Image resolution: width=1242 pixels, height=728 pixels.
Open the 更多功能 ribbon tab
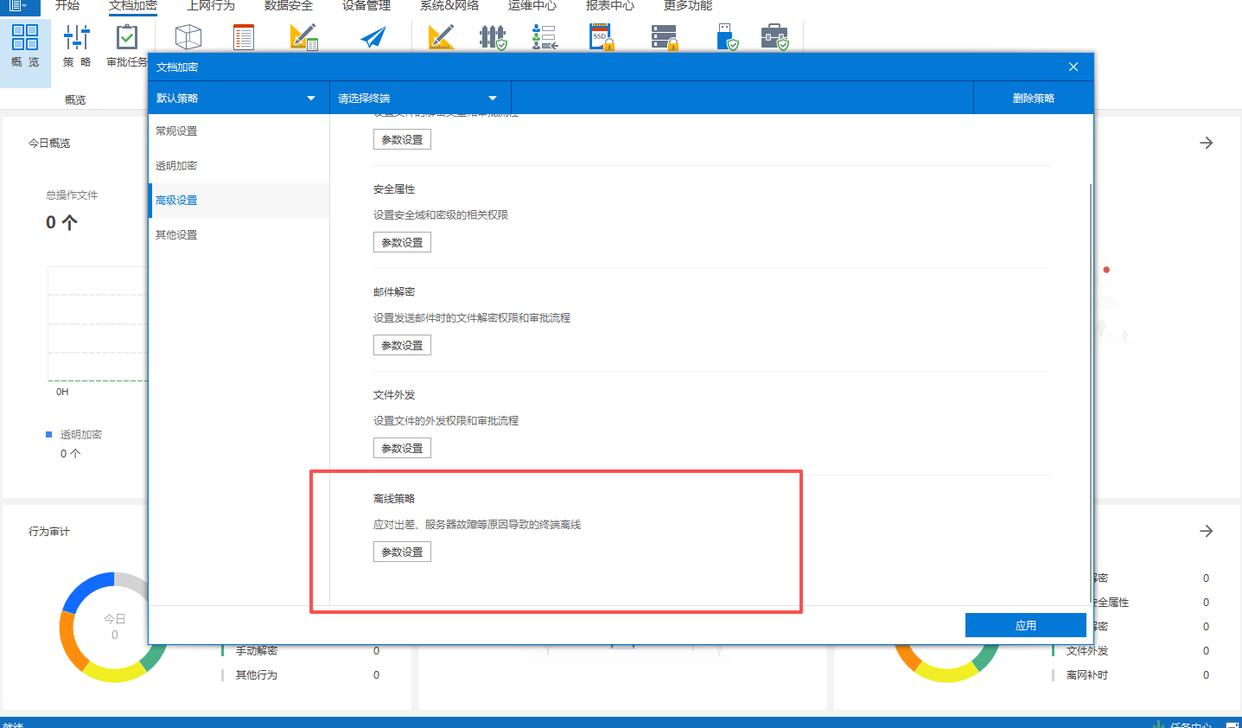(688, 6)
